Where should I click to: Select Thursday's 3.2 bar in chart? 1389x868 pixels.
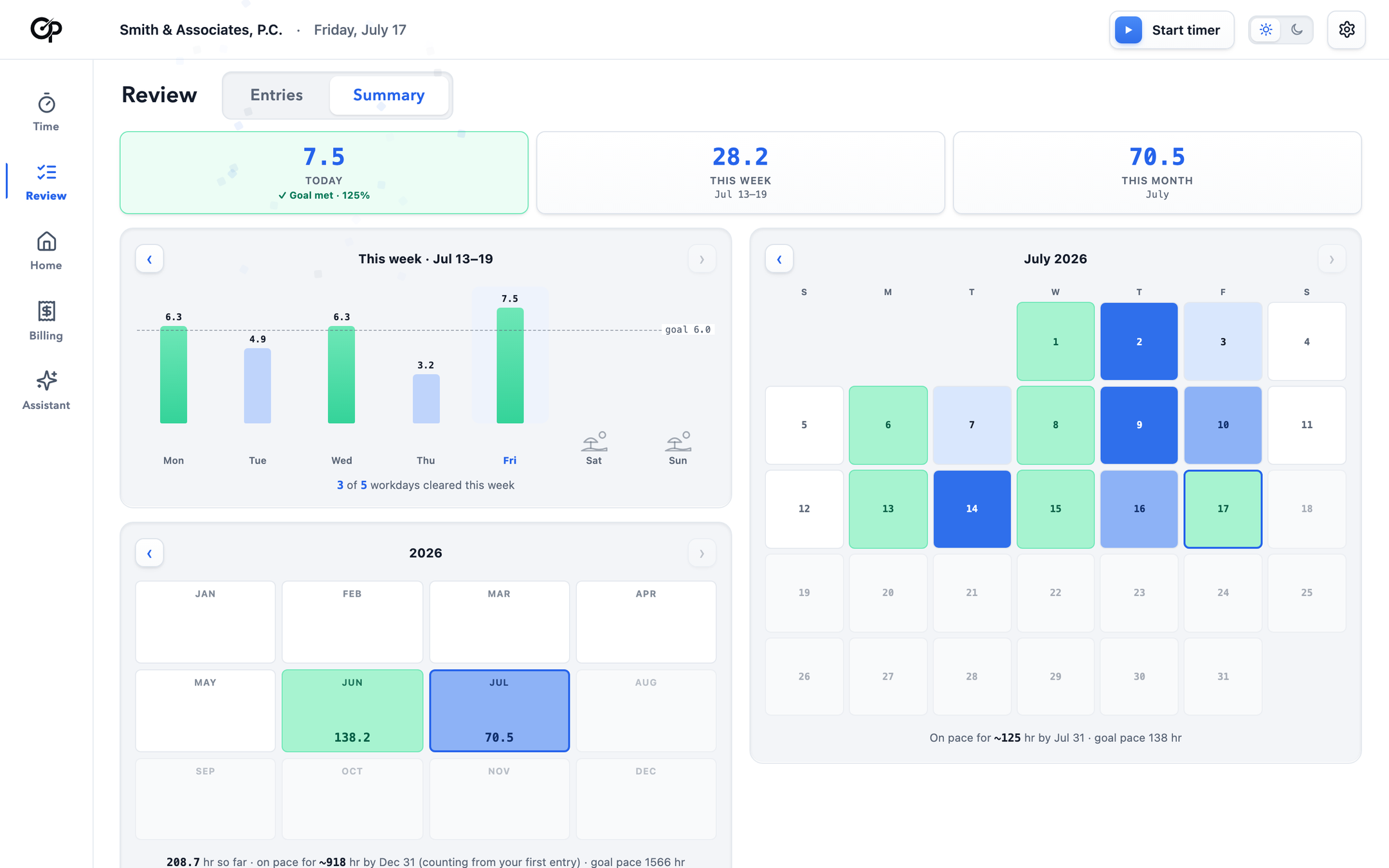point(426,399)
